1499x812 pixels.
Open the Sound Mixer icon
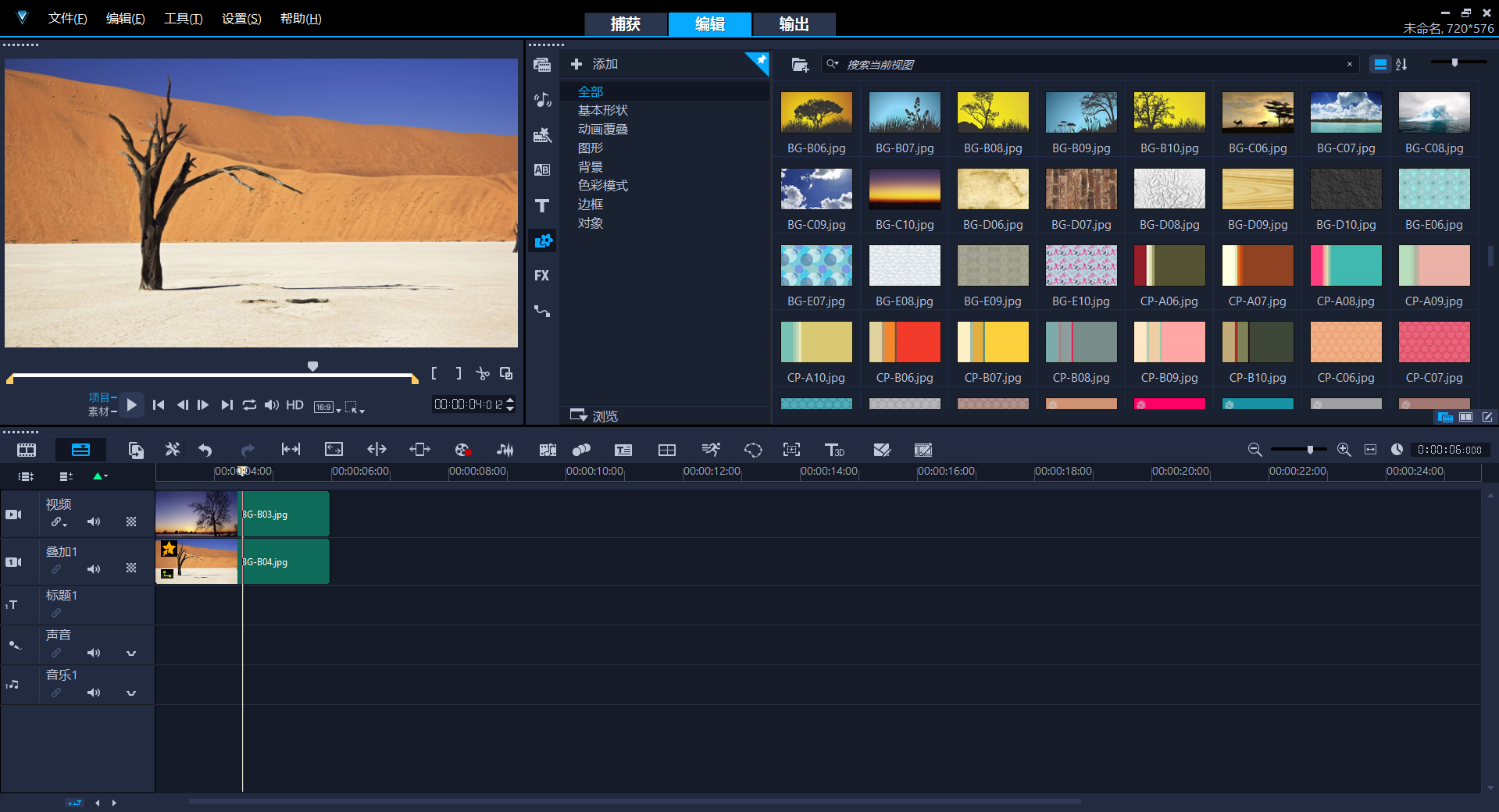tap(505, 450)
